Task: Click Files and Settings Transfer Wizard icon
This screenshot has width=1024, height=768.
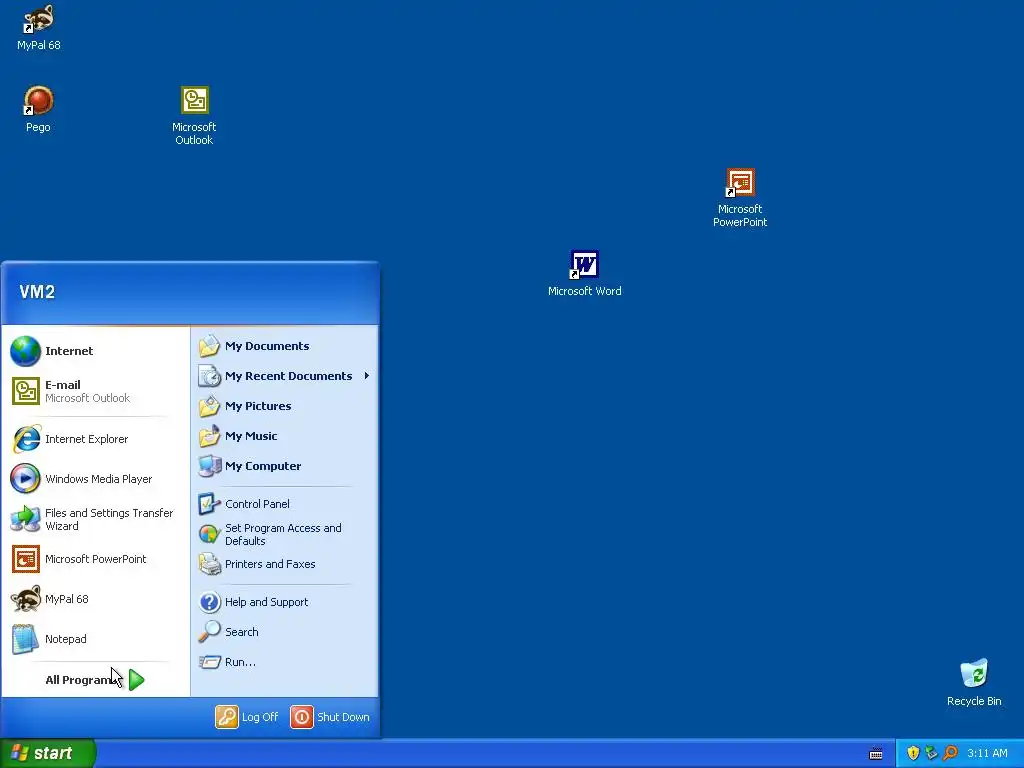Action: (25, 519)
